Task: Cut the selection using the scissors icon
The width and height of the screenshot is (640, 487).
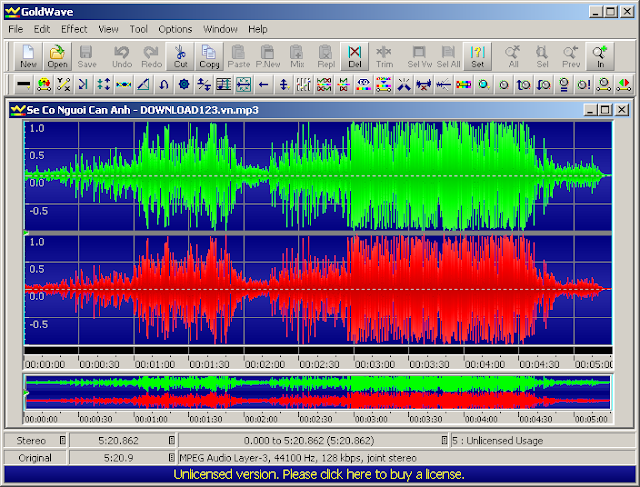Action: click(x=180, y=56)
